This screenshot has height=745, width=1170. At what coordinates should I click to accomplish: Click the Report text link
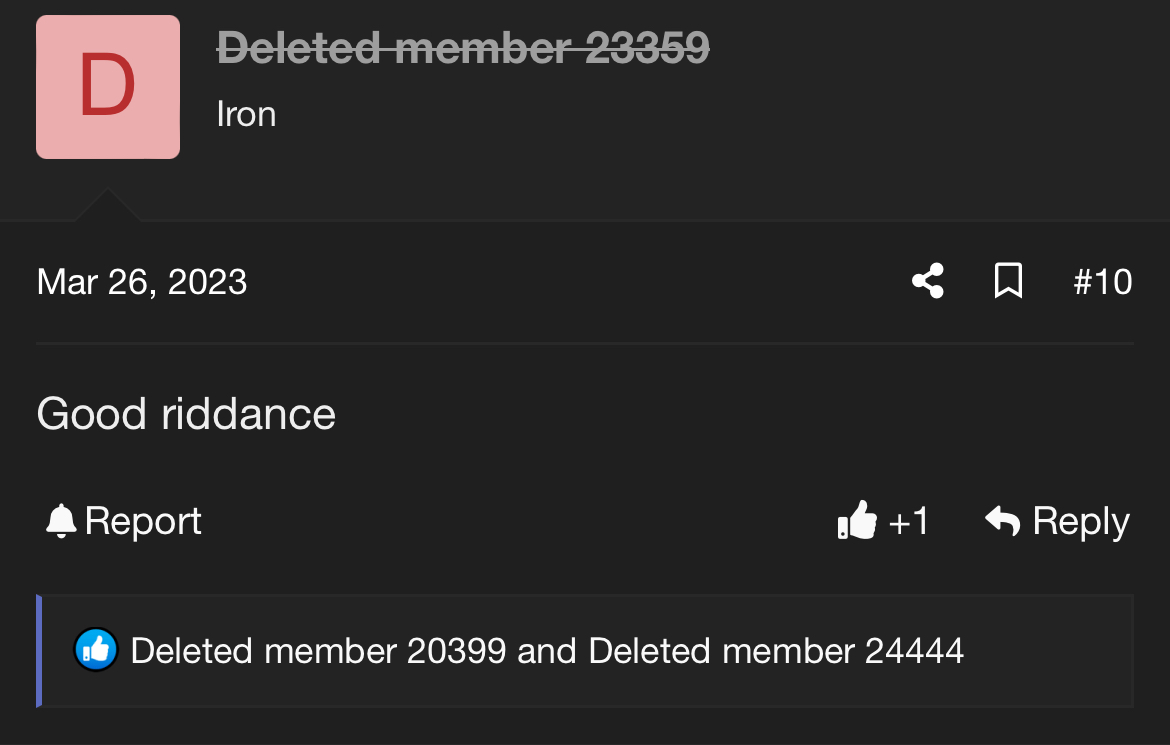[x=143, y=521]
